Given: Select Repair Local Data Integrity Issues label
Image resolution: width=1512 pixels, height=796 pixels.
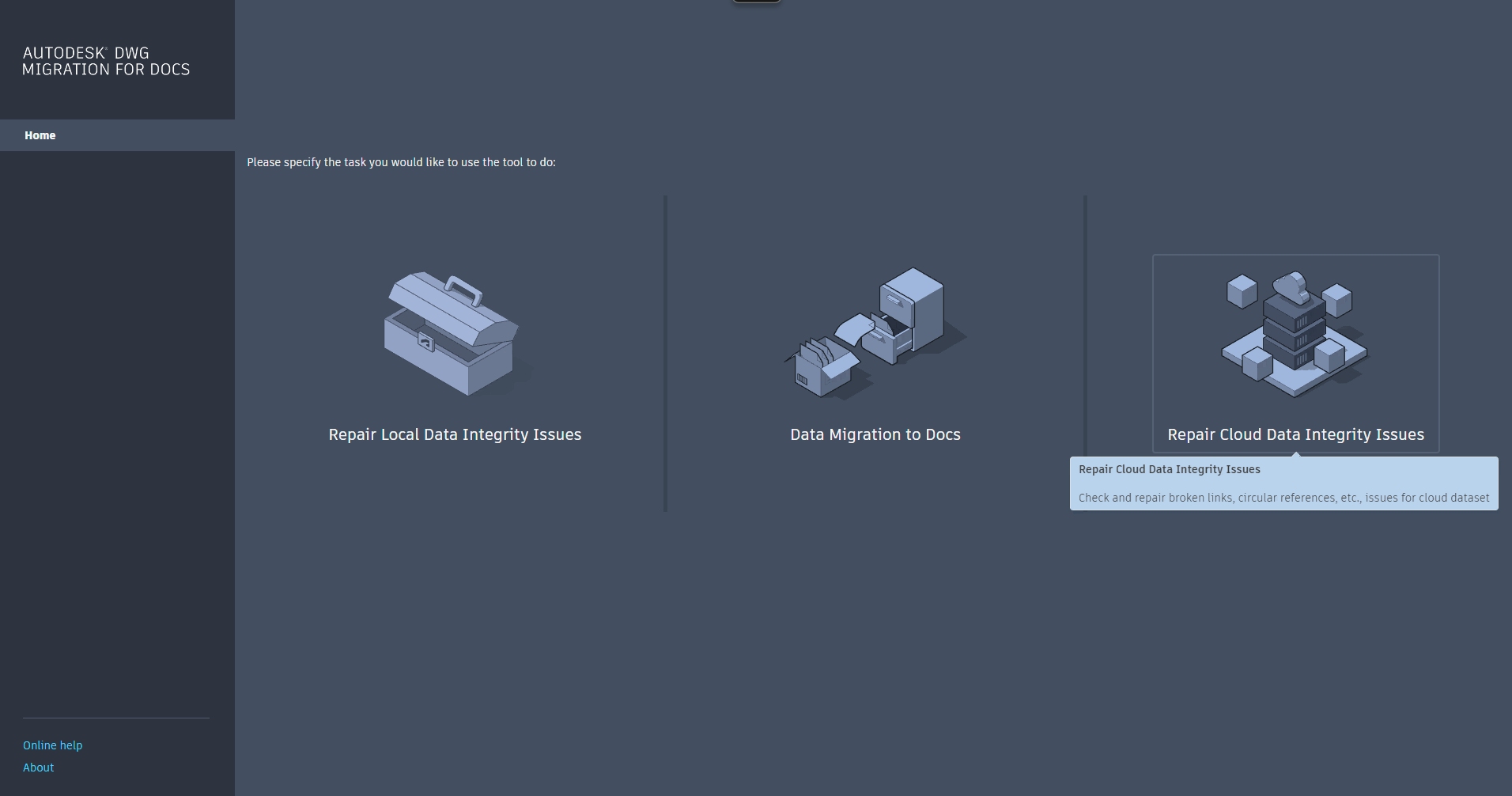Looking at the screenshot, I should 455,434.
